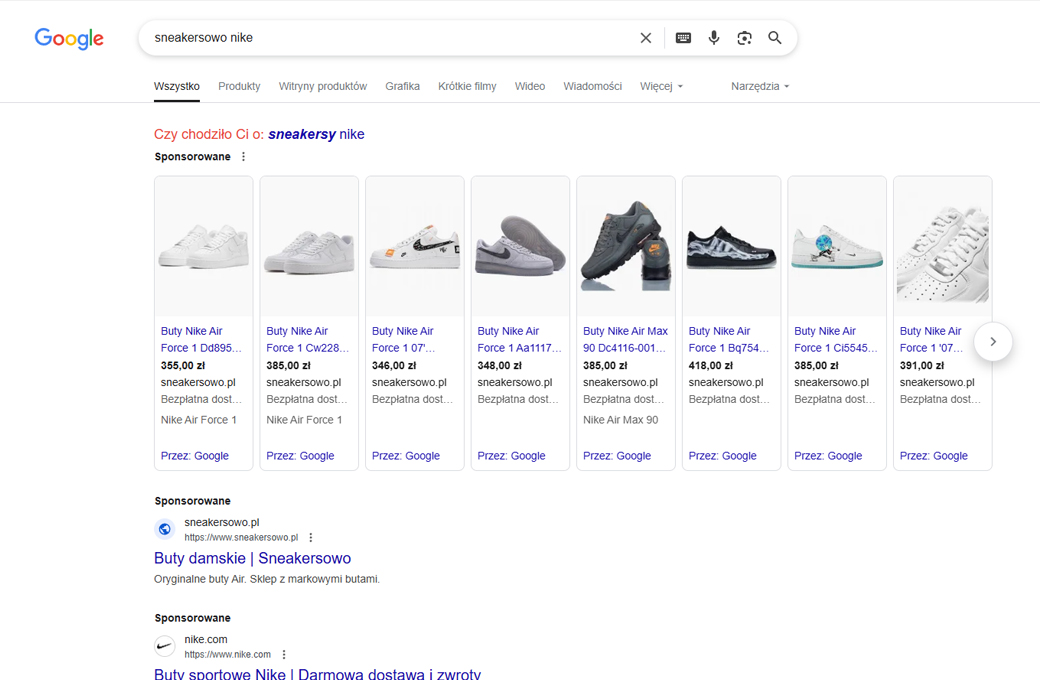Clear the search box with X icon
This screenshot has height=680, width=1040.
[x=645, y=38]
